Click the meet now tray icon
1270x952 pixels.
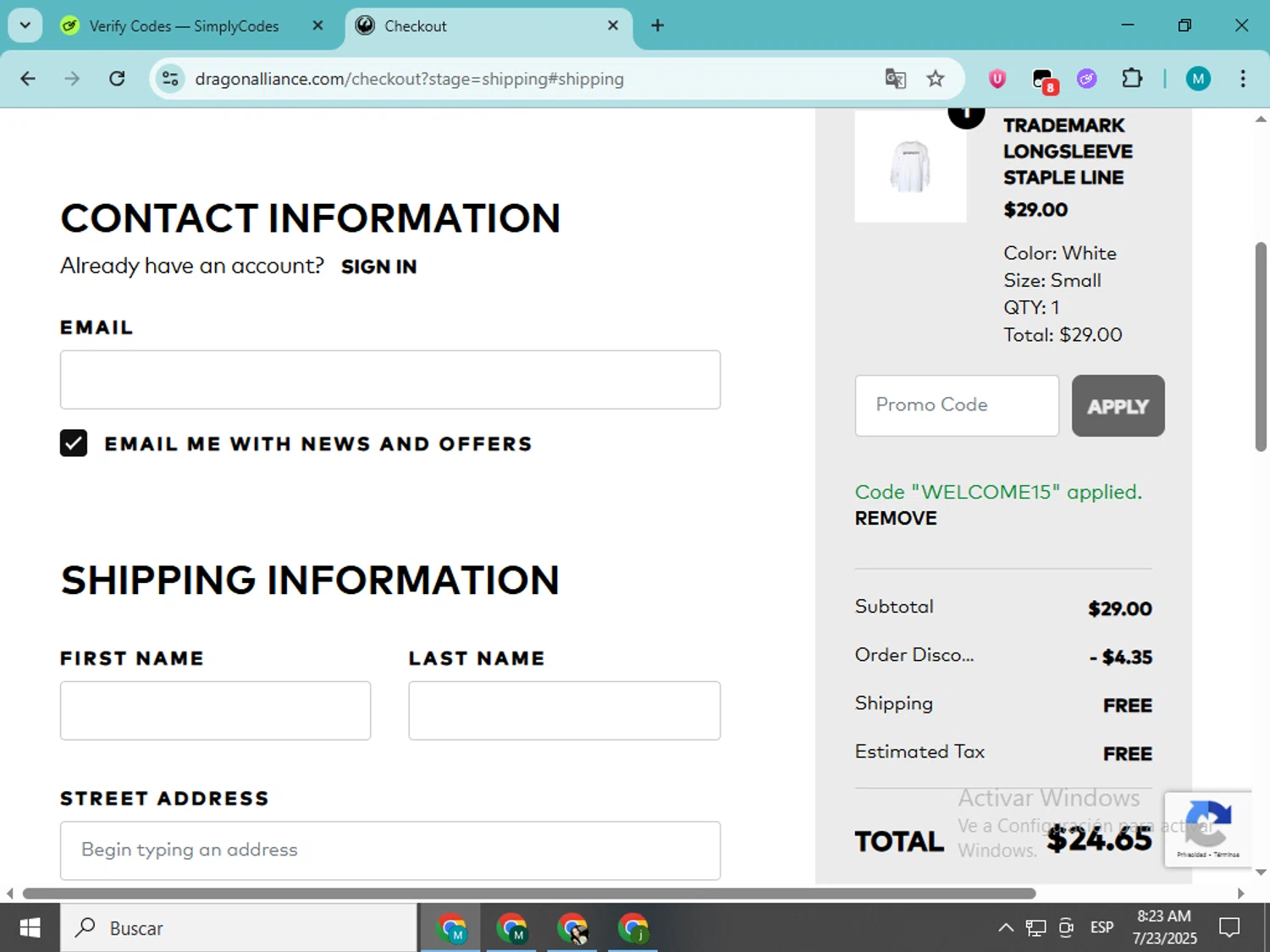coord(1067,928)
